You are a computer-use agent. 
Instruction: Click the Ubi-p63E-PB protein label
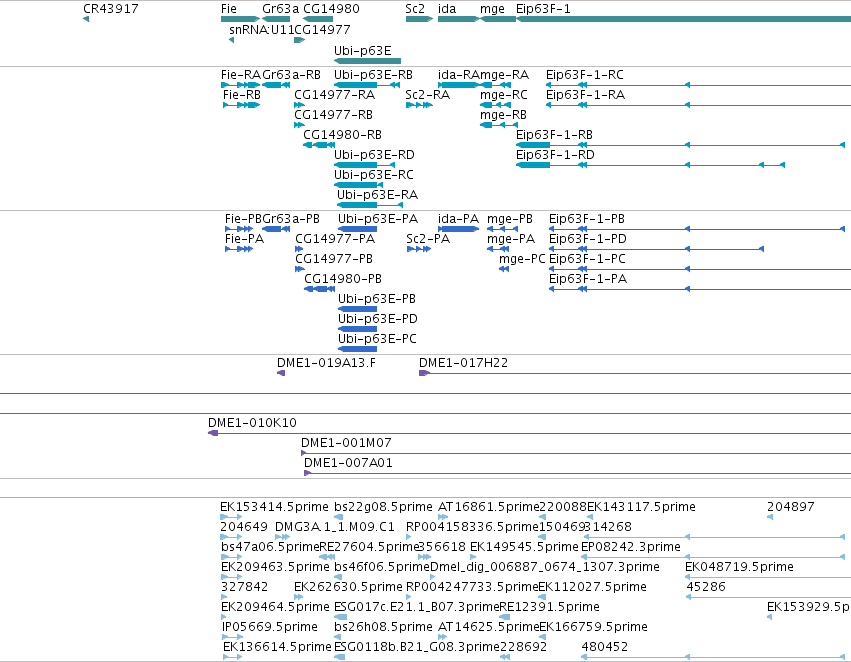coord(377,299)
